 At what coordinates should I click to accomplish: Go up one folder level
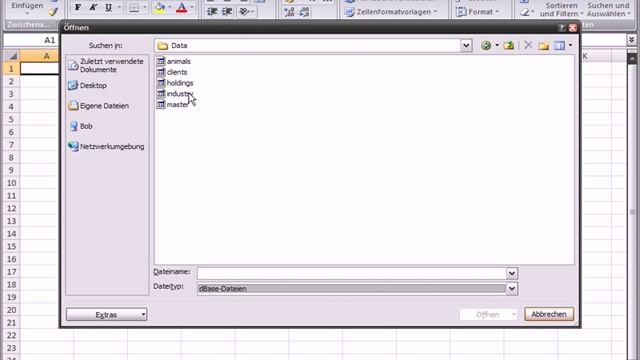click(x=509, y=45)
